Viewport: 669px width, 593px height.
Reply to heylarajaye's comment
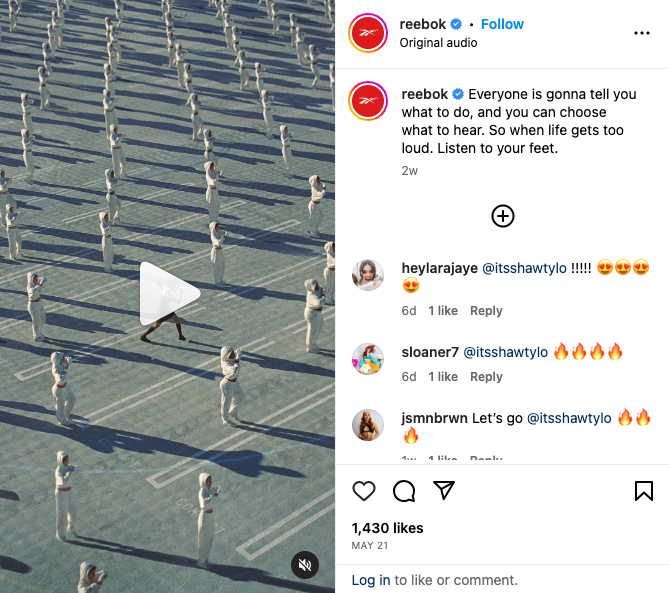coord(486,311)
